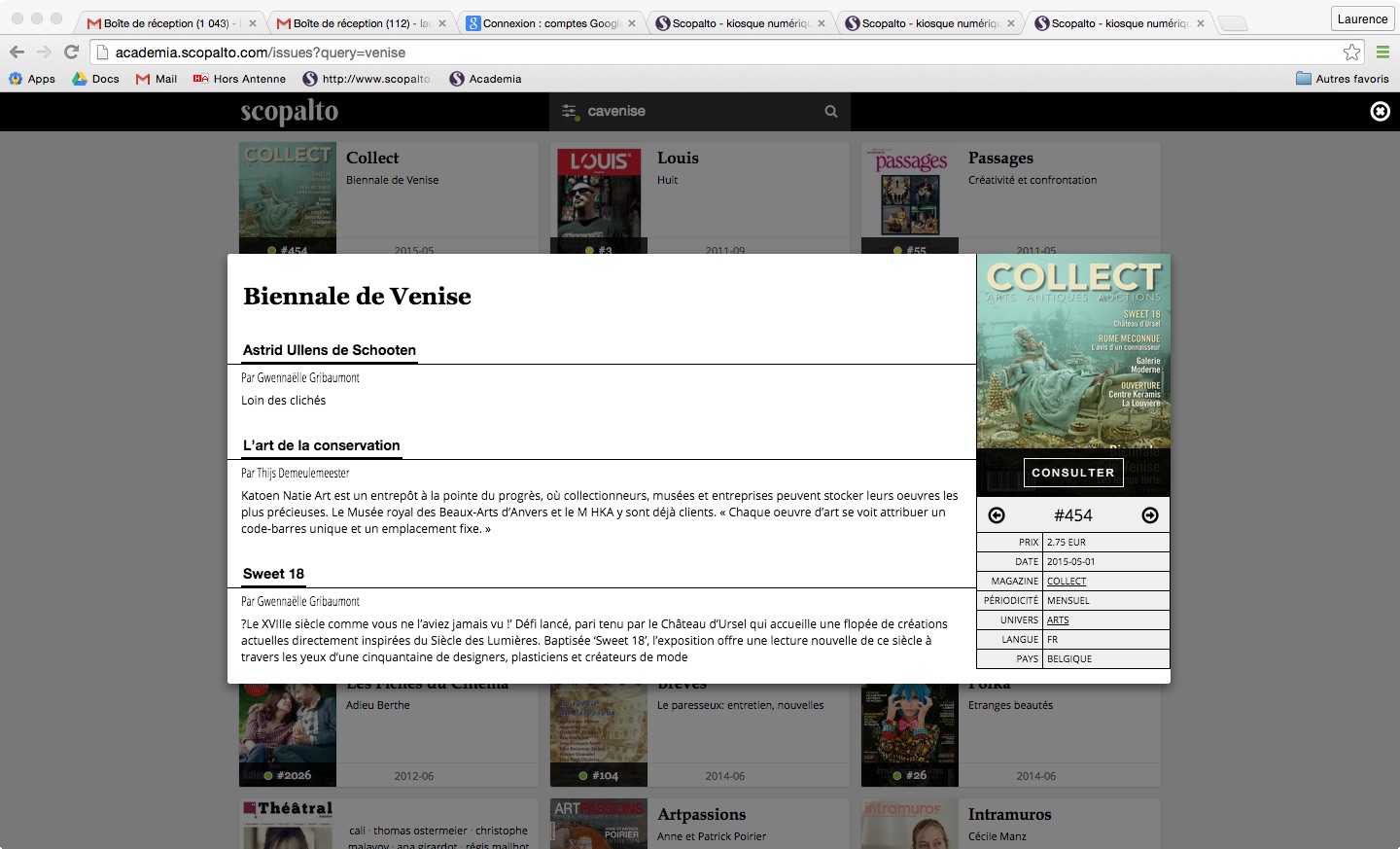
Task: Open the Intramuros result title
Action: coord(1010,815)
